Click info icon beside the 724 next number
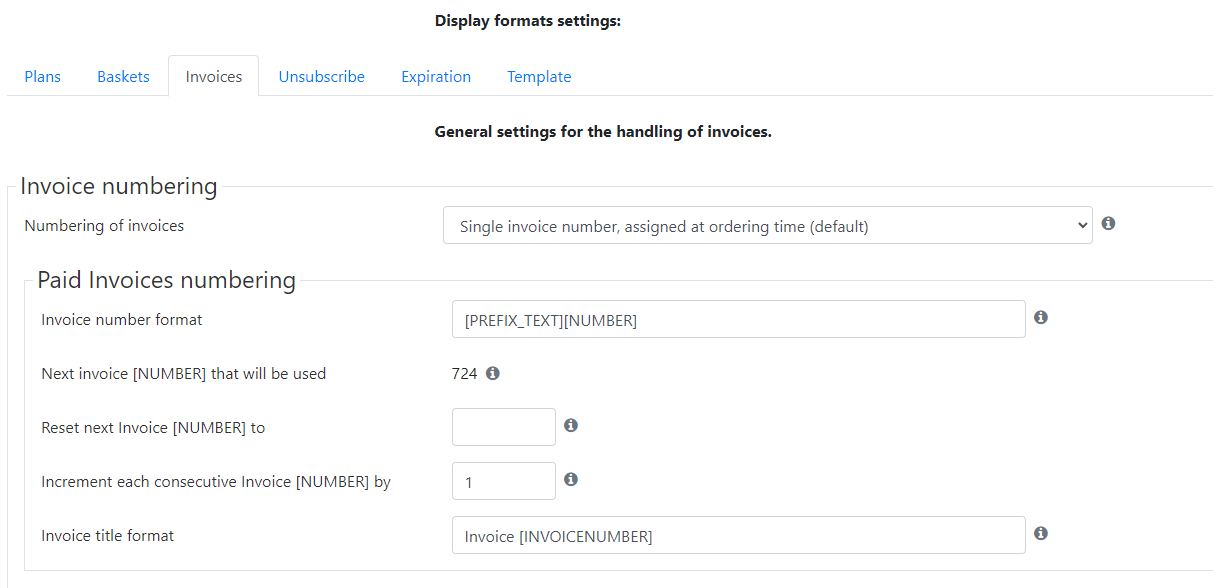1213x588 pixels. [x=492, y=373]
